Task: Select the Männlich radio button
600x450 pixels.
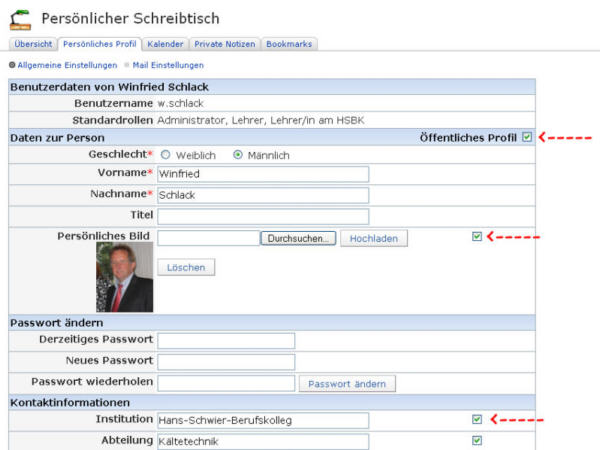Action: pos(238,155)
